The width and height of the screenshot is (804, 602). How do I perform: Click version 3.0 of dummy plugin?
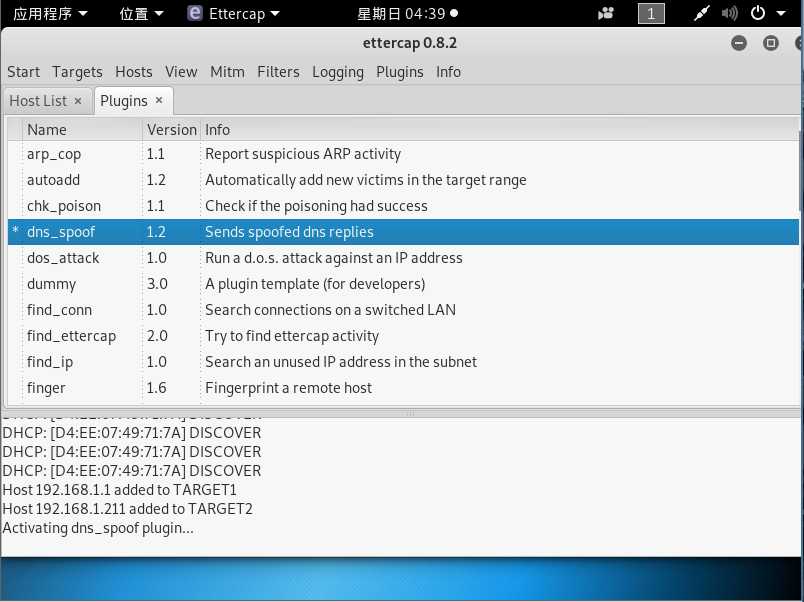click(157, 284)
